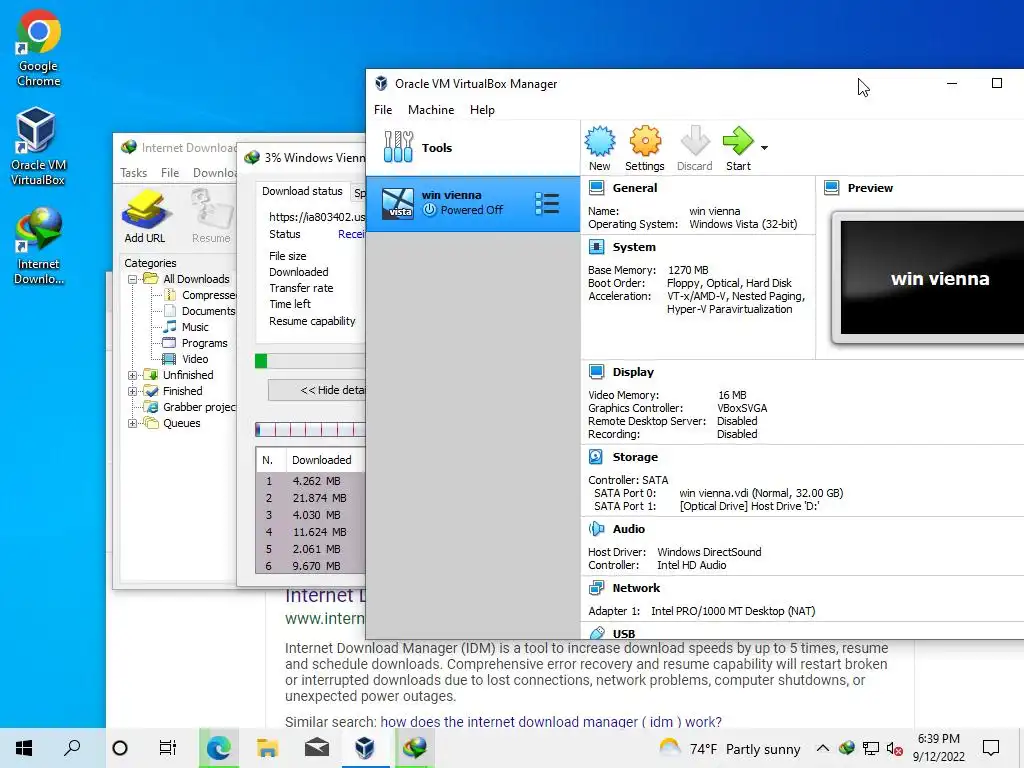Viewport: 1024px width, 768px height.
Task: Switch to the Download status tab
Action: click(302, 191)
